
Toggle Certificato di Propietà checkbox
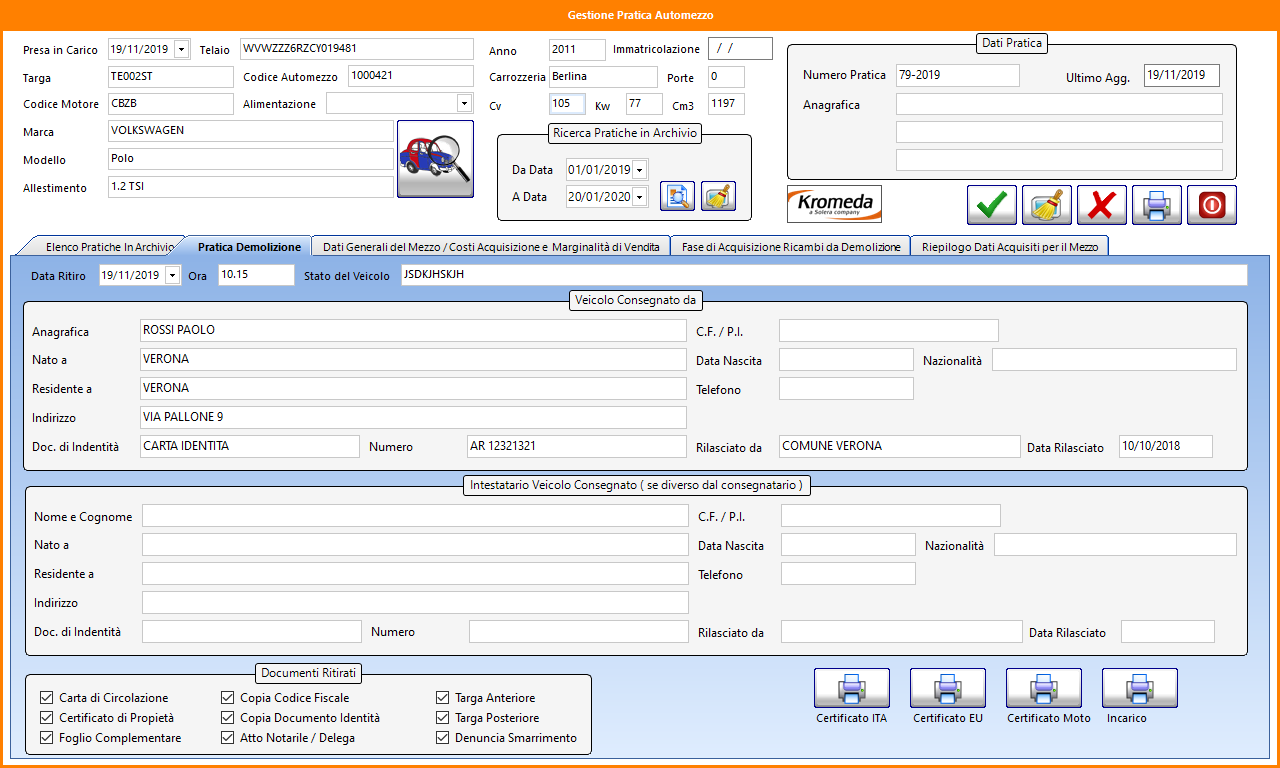pos(46,718)
